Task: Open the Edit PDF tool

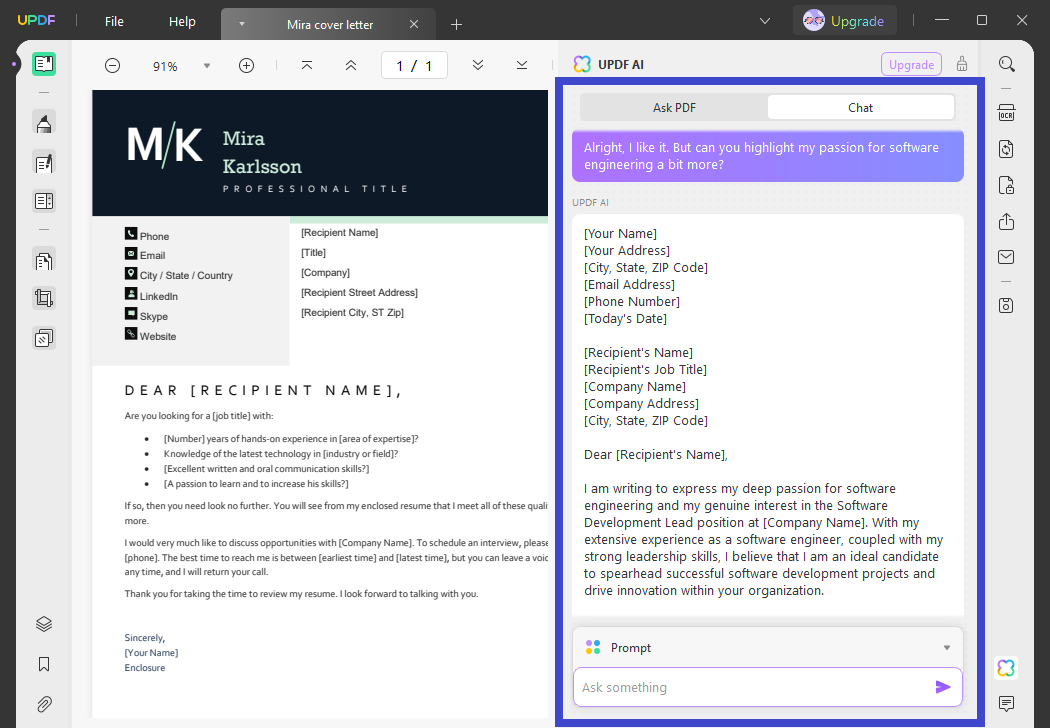Action: (43, 163)
